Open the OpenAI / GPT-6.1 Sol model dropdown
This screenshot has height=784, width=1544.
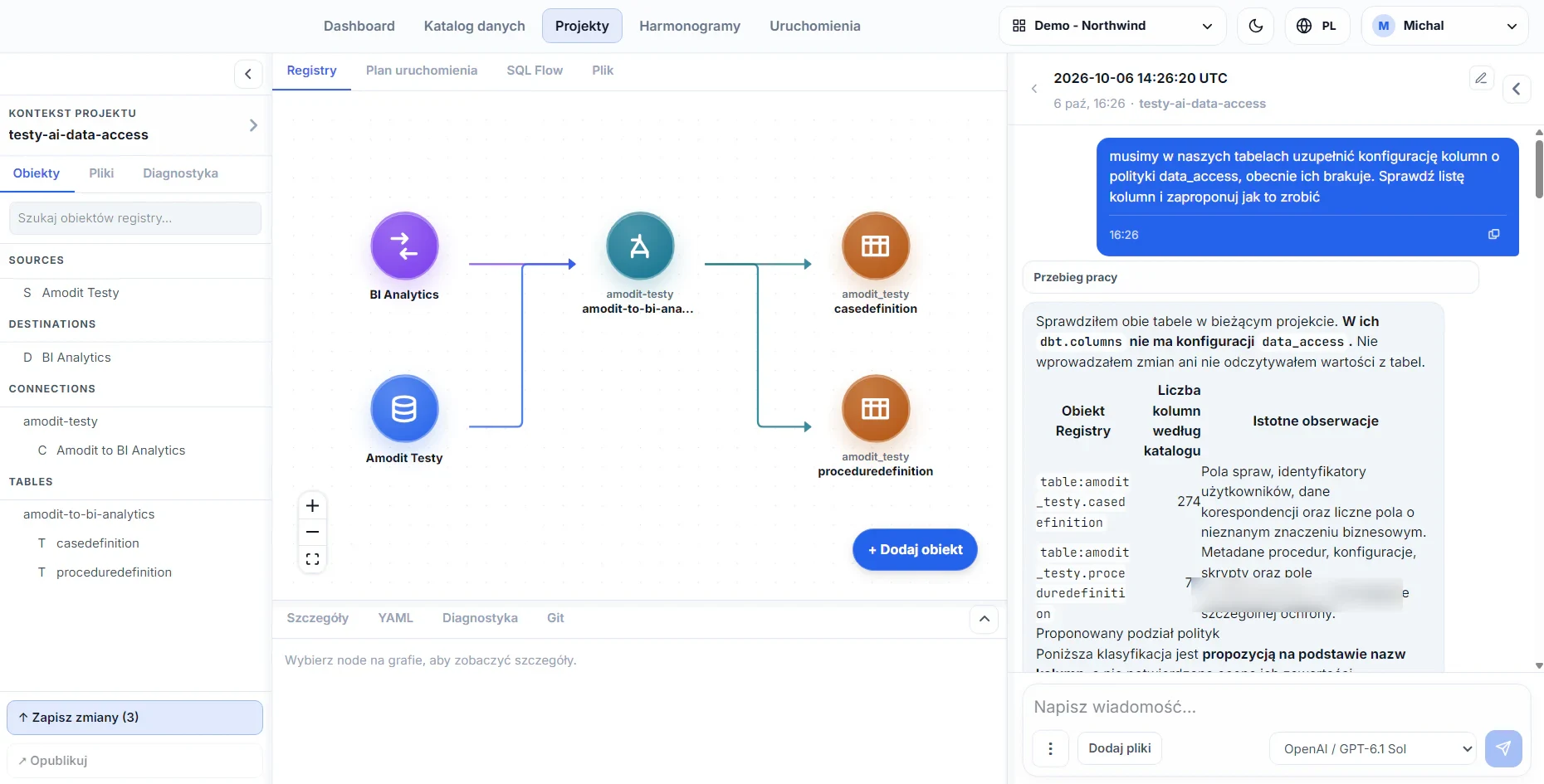tap(1373, 748)
